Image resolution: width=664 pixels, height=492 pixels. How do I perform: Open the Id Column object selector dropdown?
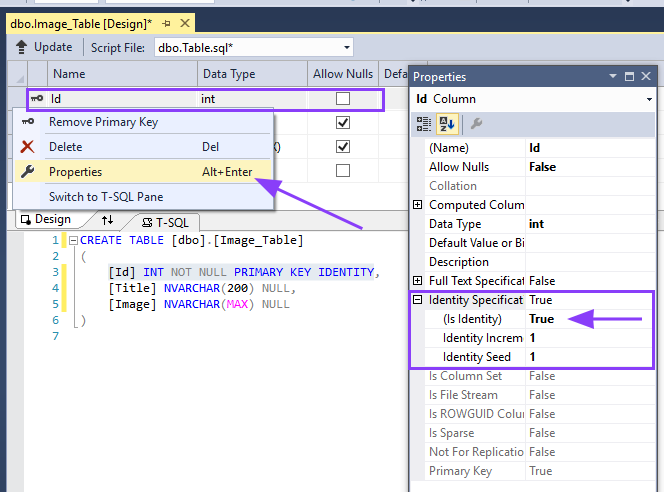tap(650, 99)
